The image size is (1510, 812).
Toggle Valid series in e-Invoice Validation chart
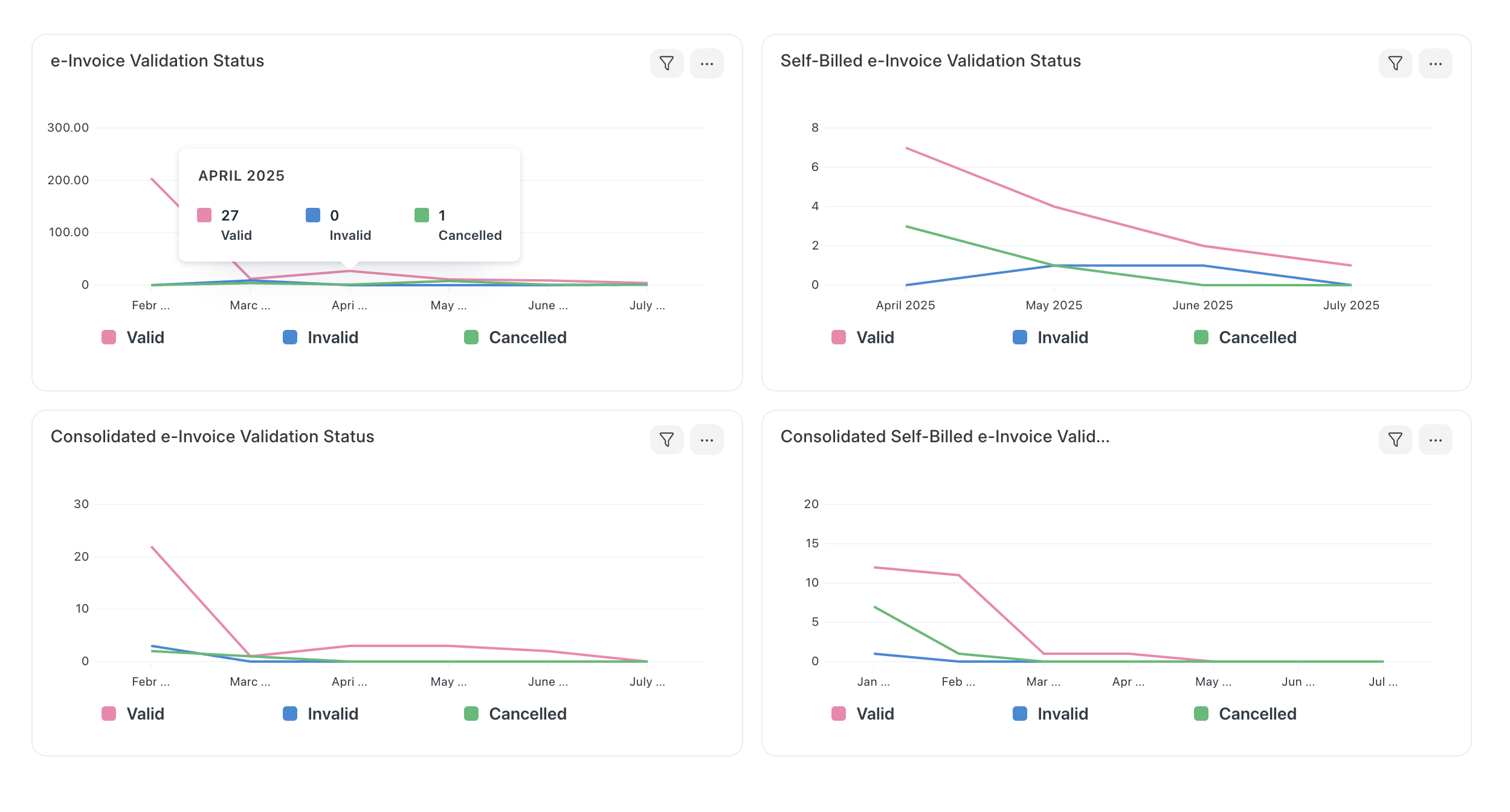point(145,337)
